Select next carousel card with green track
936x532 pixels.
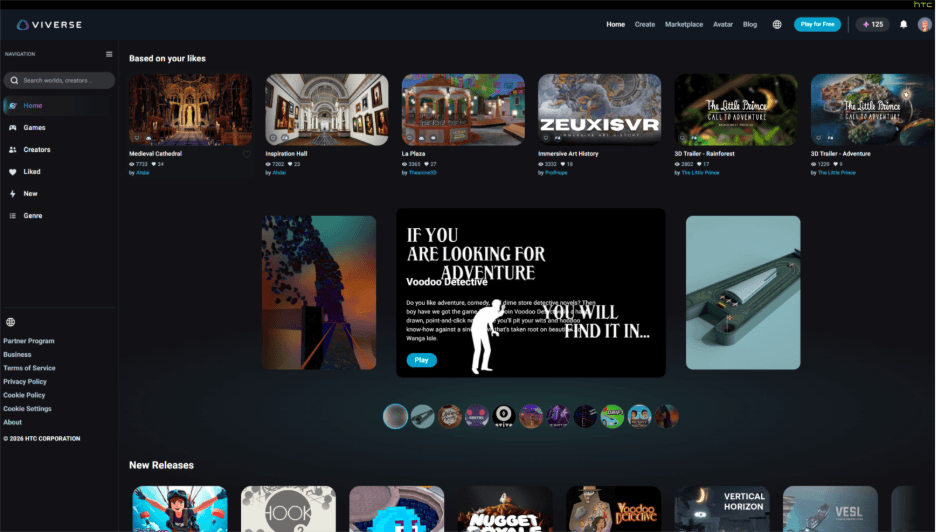tap(743, 293)
